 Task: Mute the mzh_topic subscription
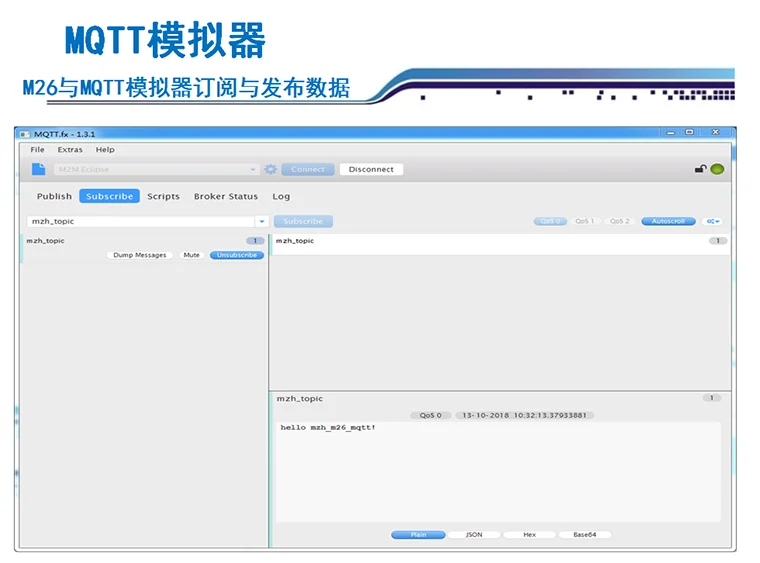(191, 255)
